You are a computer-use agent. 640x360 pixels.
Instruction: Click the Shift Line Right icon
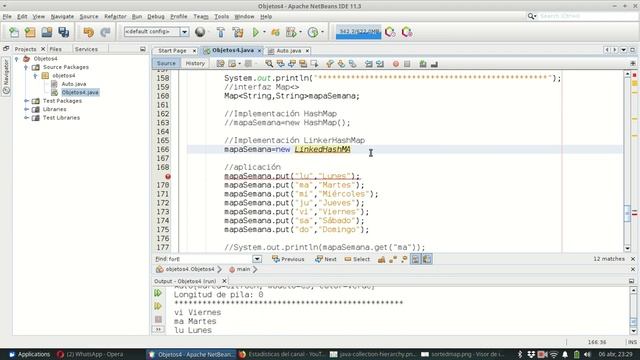tap(380, 64)
